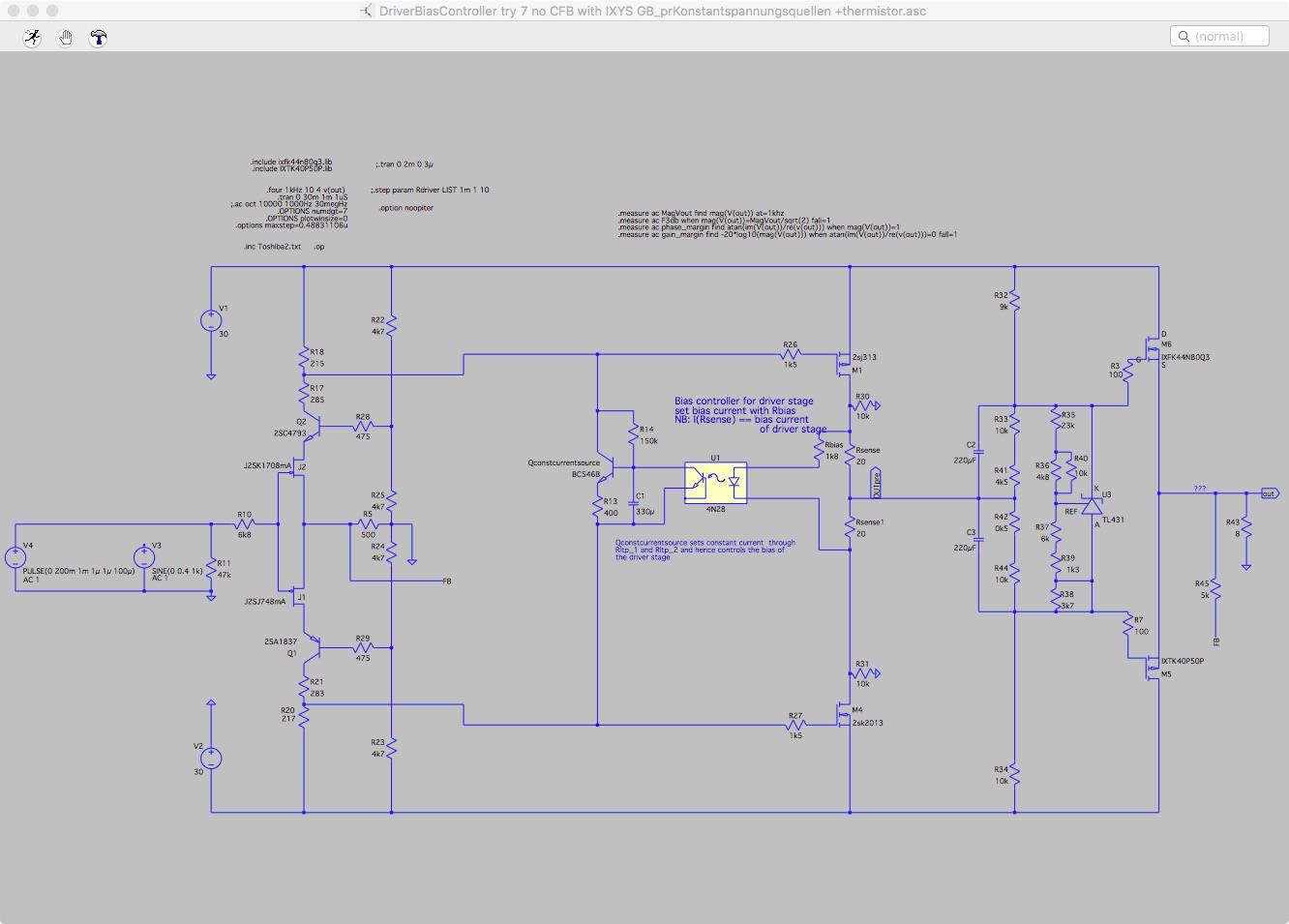The height and width of the screenshot is (924, 1289).
Task: Select resistor R14 150k symbol
Action: pyautogui.click(x=634, y=434)
